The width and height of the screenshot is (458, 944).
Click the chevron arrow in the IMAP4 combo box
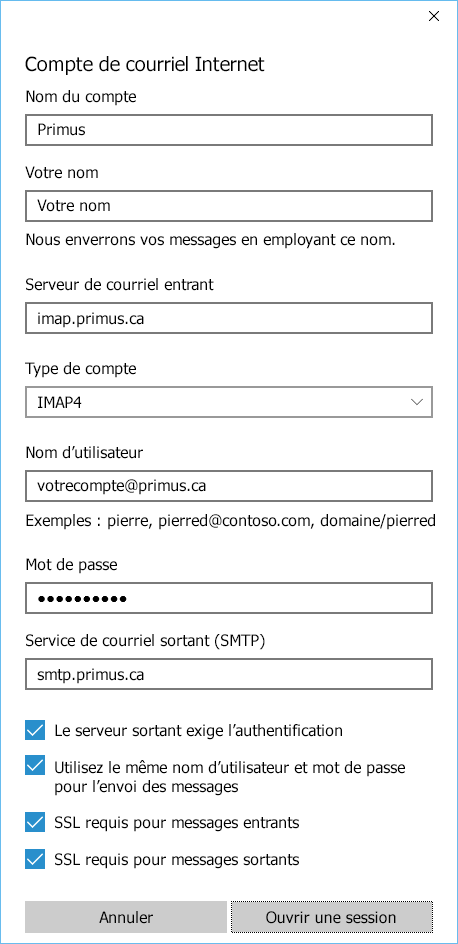tap(416, 402)
